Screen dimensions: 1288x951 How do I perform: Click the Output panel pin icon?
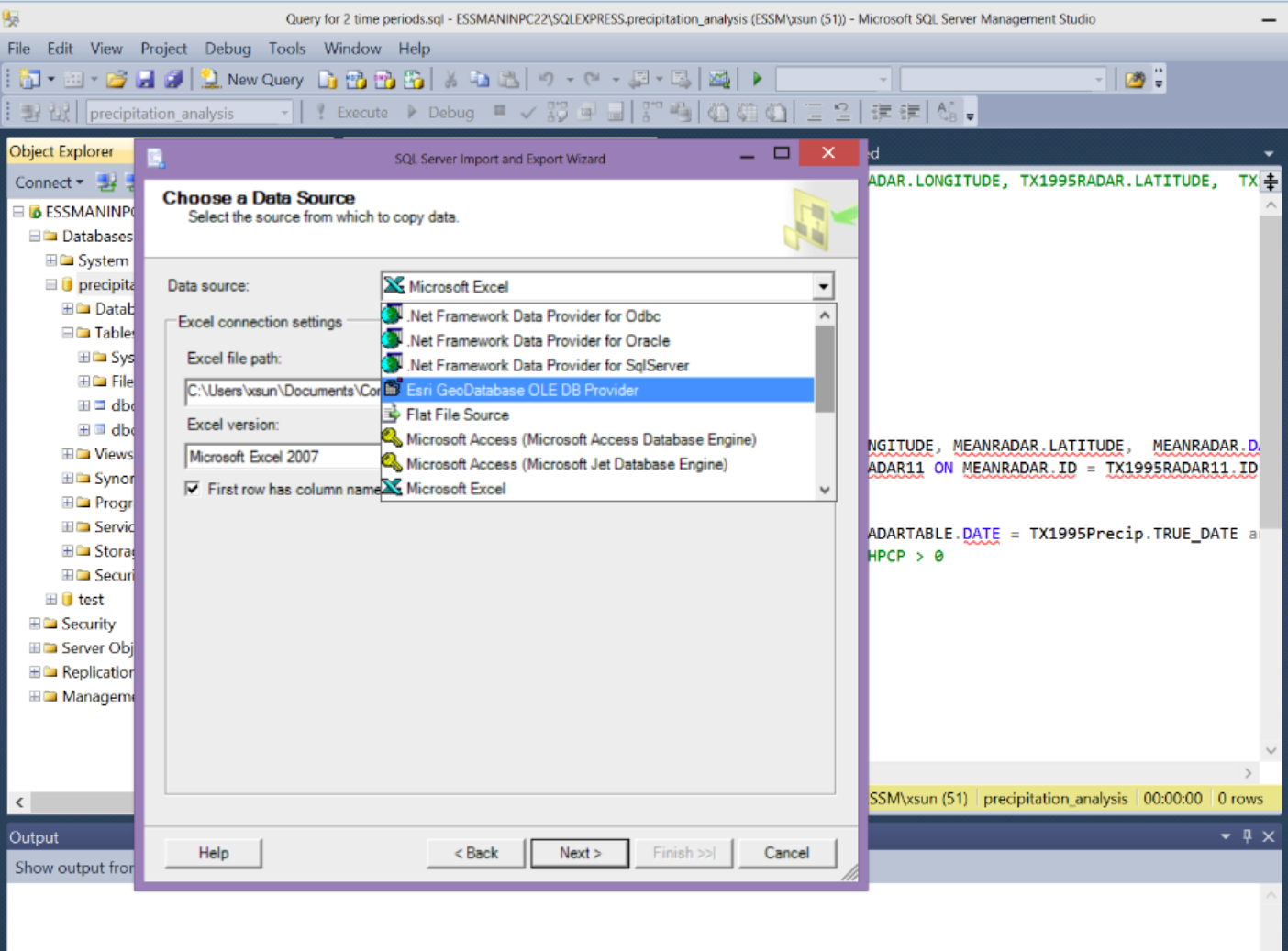click(1247, 836)
